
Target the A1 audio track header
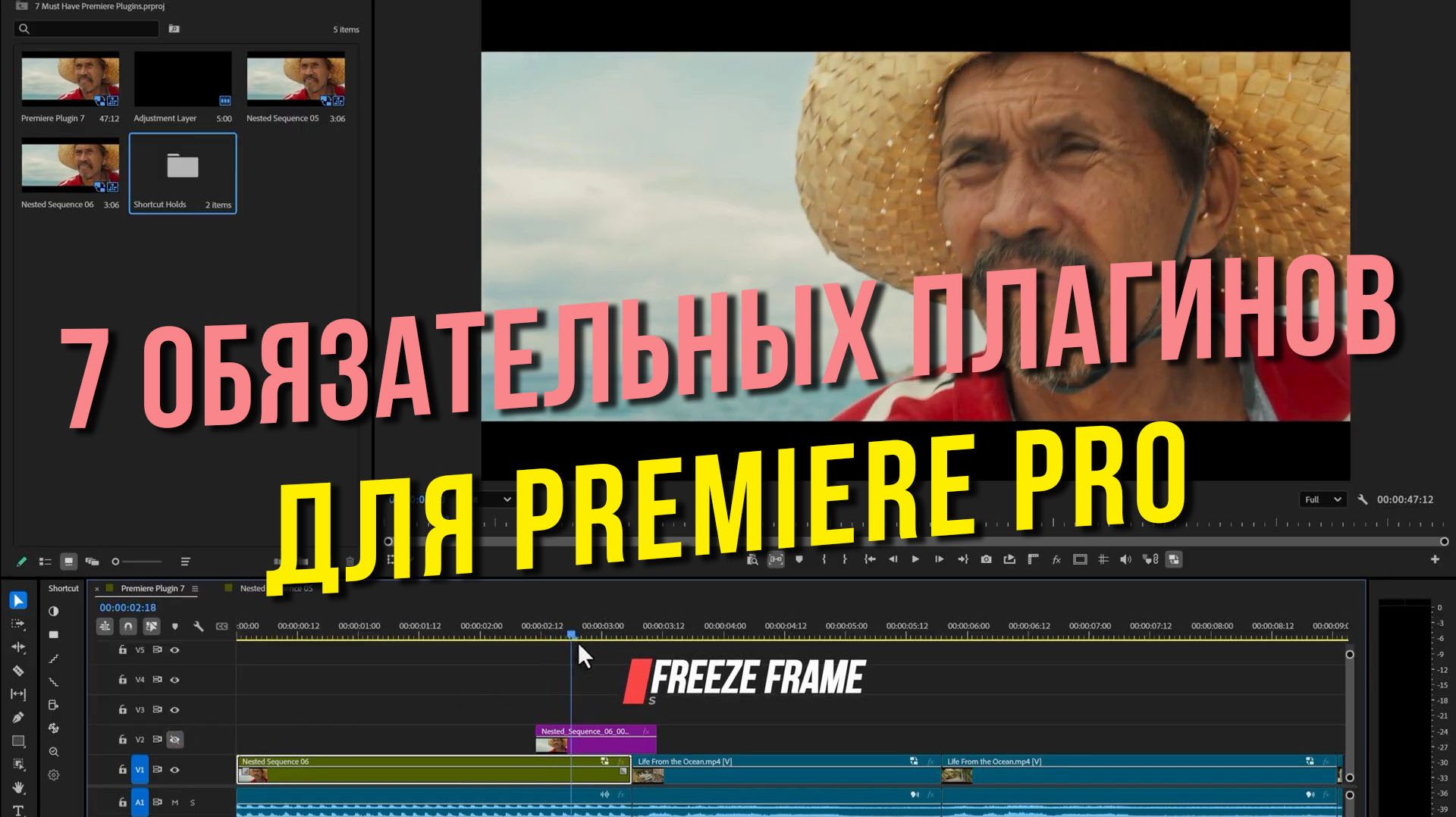140,803
